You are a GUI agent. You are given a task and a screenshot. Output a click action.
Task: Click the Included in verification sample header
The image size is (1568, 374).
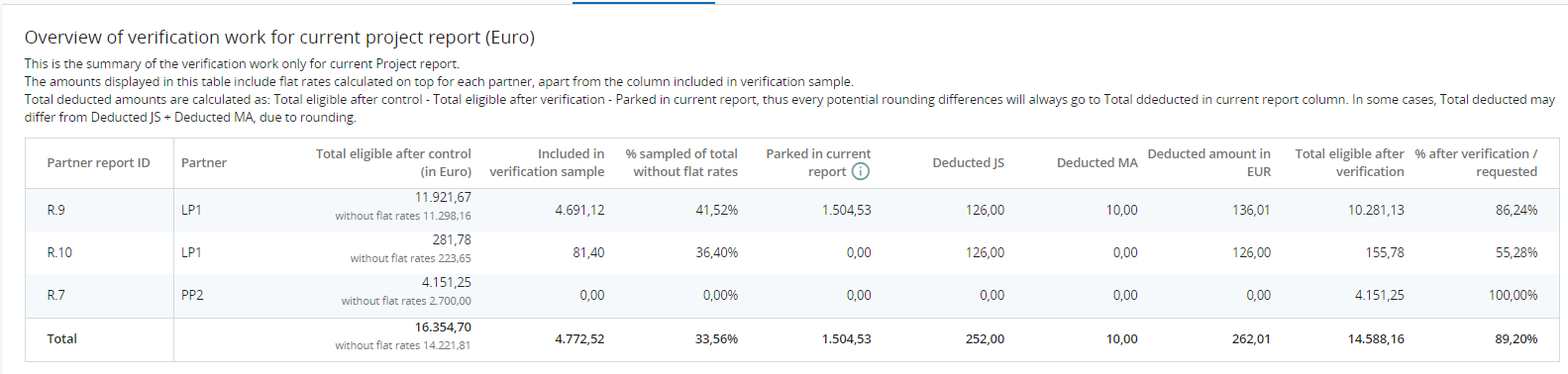[547, 162]
